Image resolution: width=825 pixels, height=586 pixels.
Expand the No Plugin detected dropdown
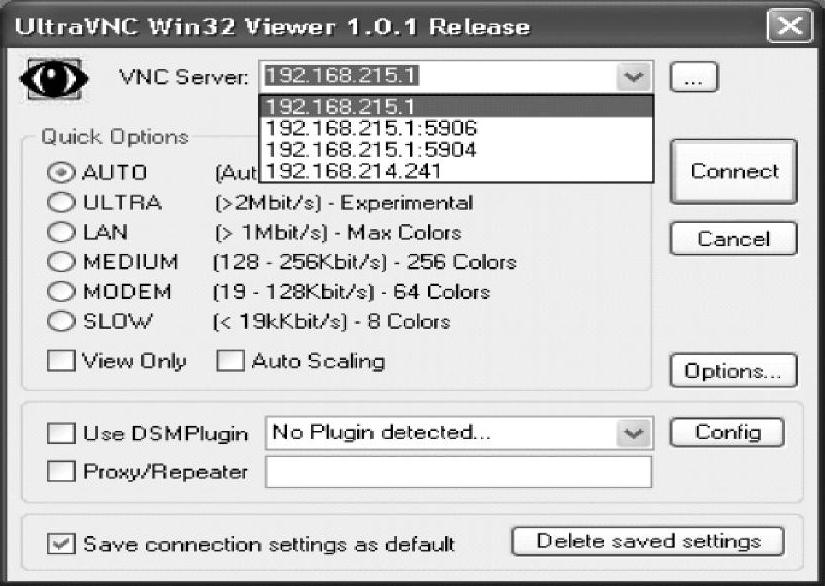(x=633, y=433)
